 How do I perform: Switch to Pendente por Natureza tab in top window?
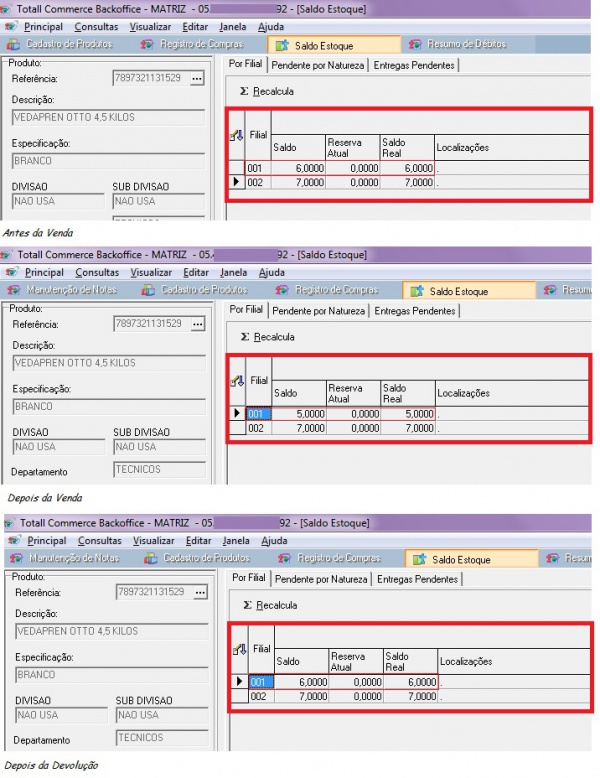[317, 65]
